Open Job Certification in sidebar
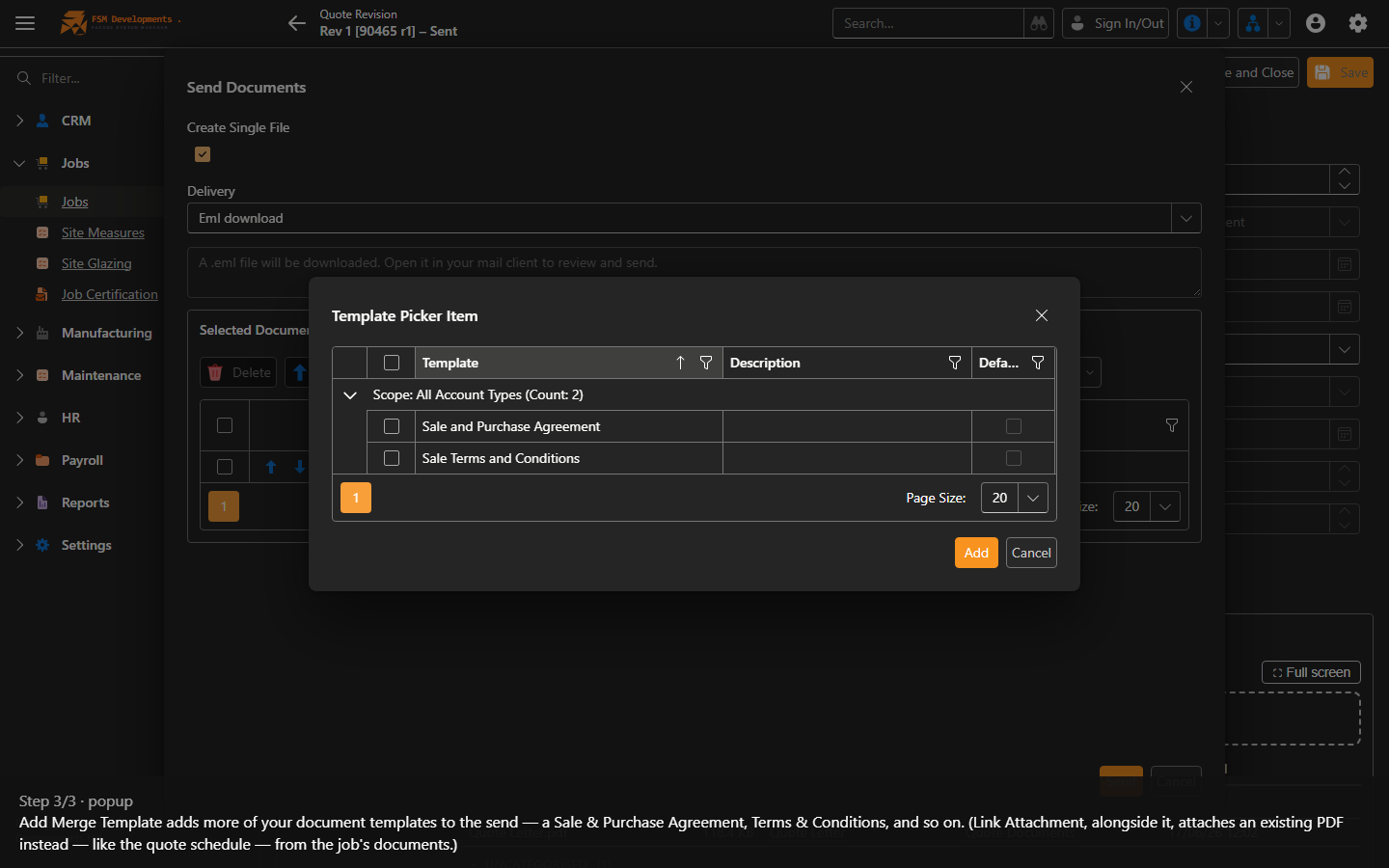Viewport: 1389px width, 868px height. point(110,294)
